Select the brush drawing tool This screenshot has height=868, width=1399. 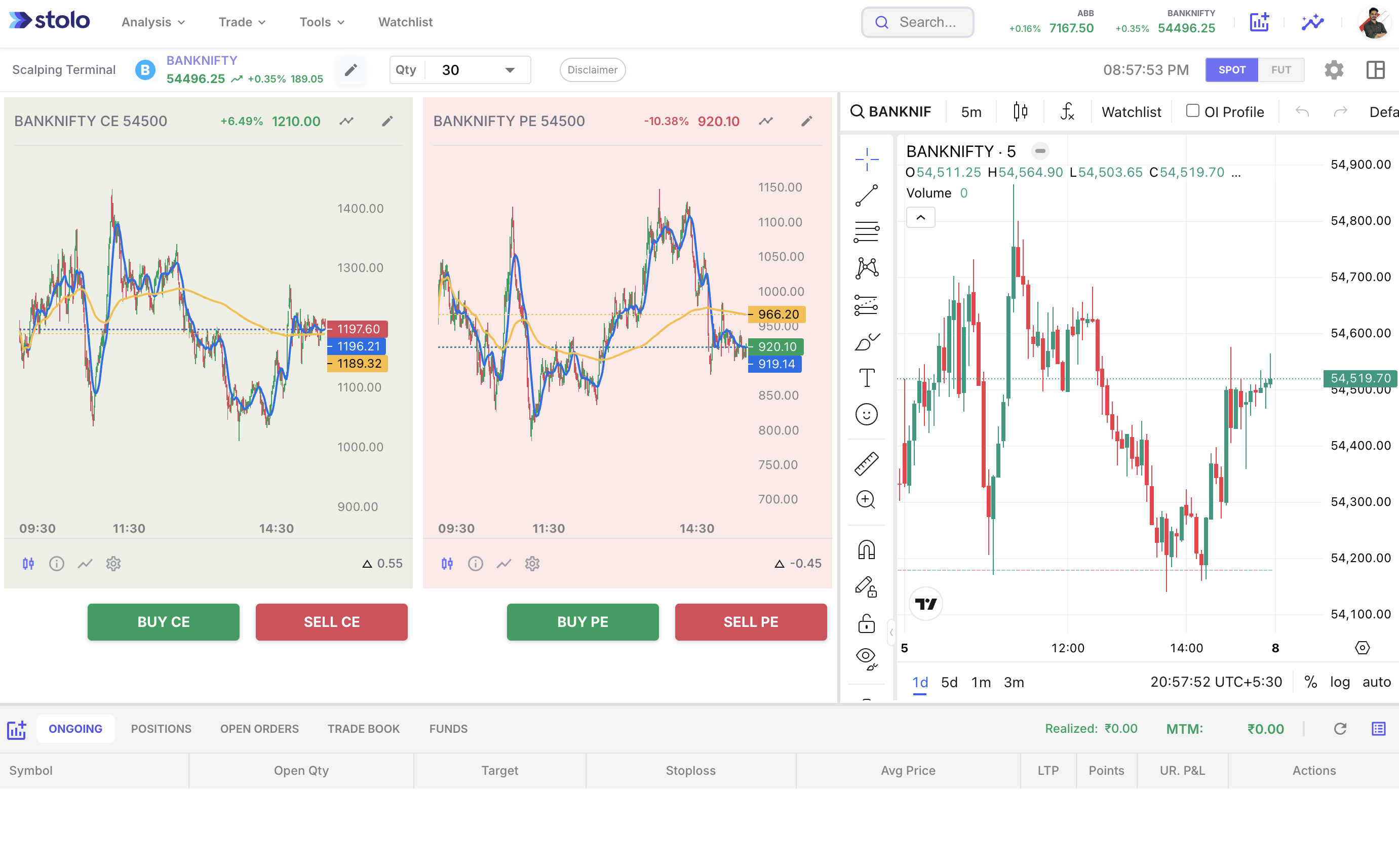(x=866, y=341)
